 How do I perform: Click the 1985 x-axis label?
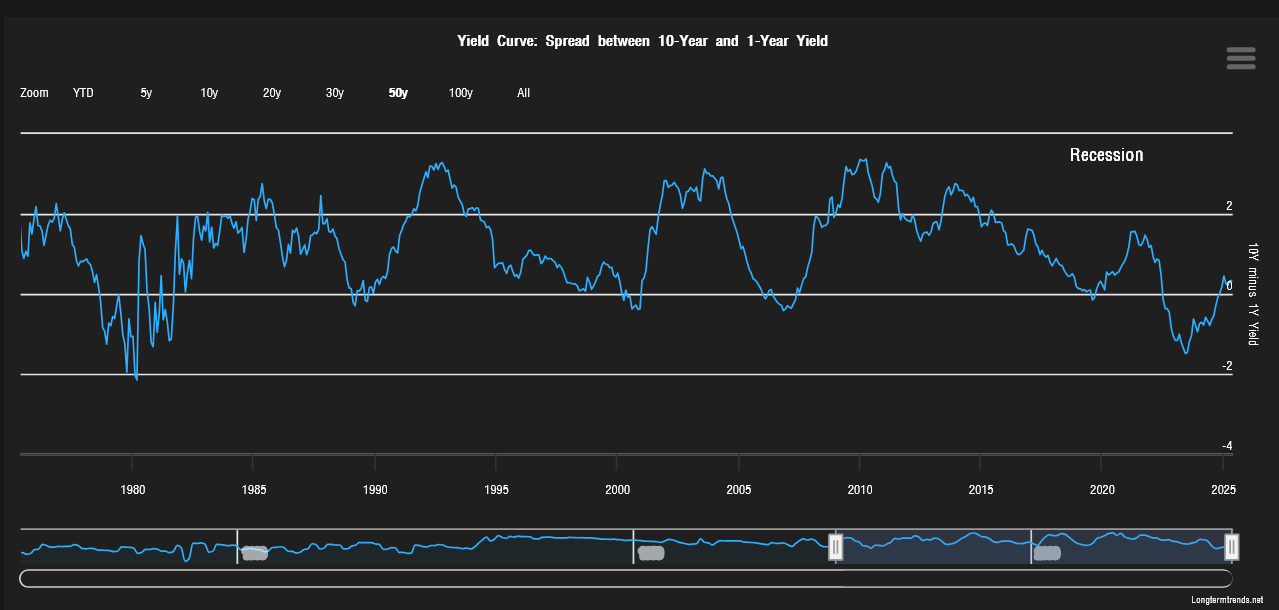[254, 489]
